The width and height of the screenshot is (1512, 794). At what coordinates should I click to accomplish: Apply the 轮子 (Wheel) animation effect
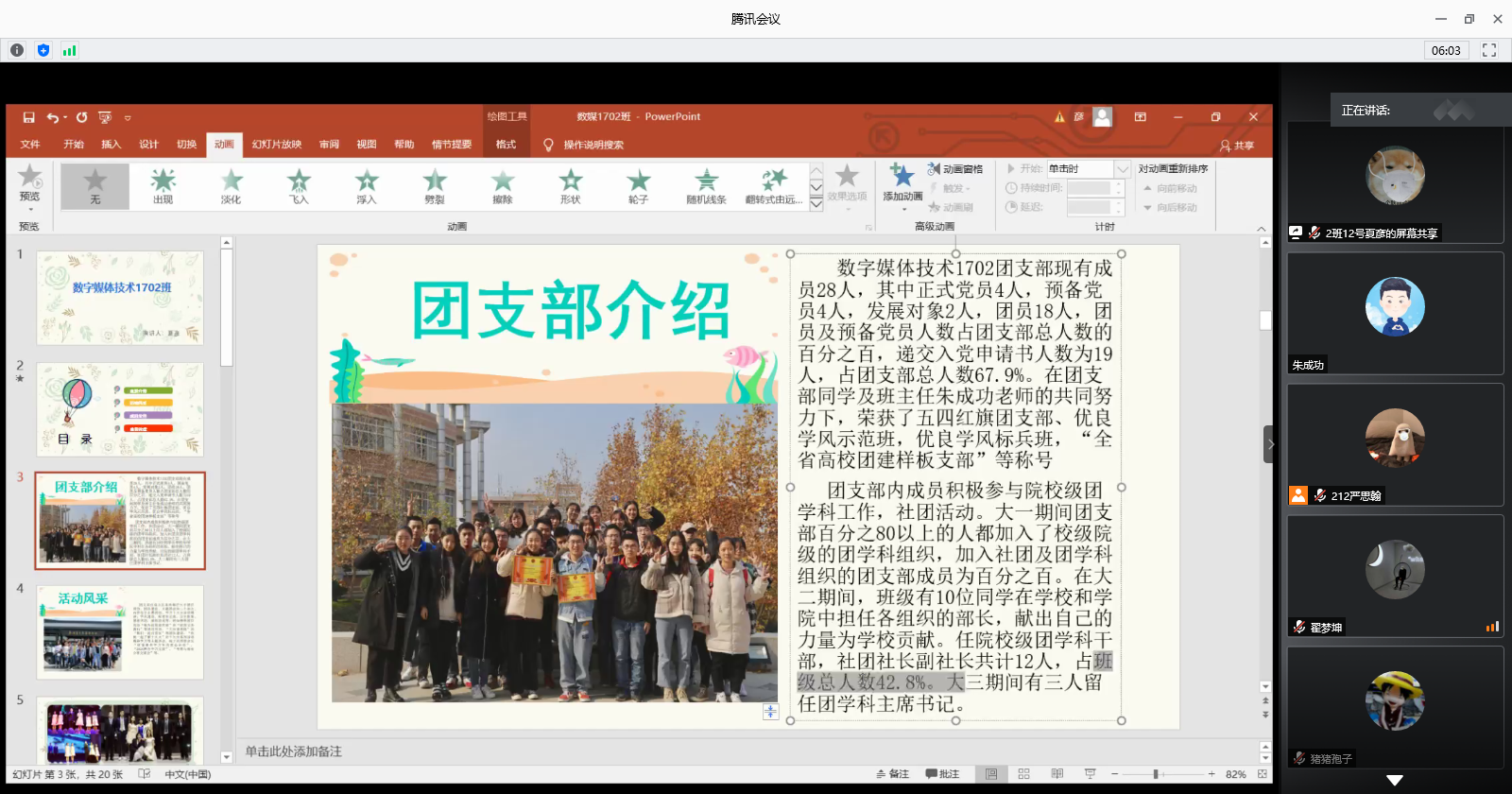tap(638, 185)
